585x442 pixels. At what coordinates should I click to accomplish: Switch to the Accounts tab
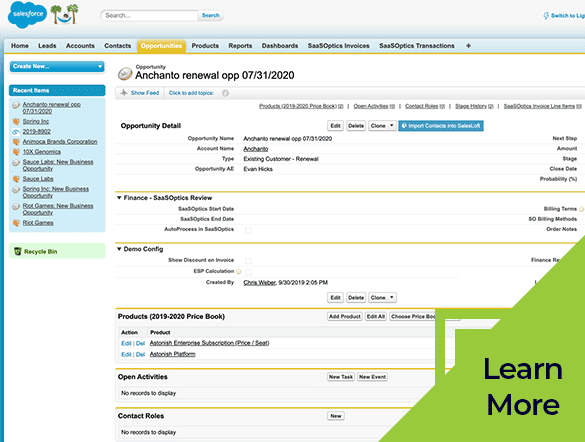pyautogui.click(x=80, y=46)
